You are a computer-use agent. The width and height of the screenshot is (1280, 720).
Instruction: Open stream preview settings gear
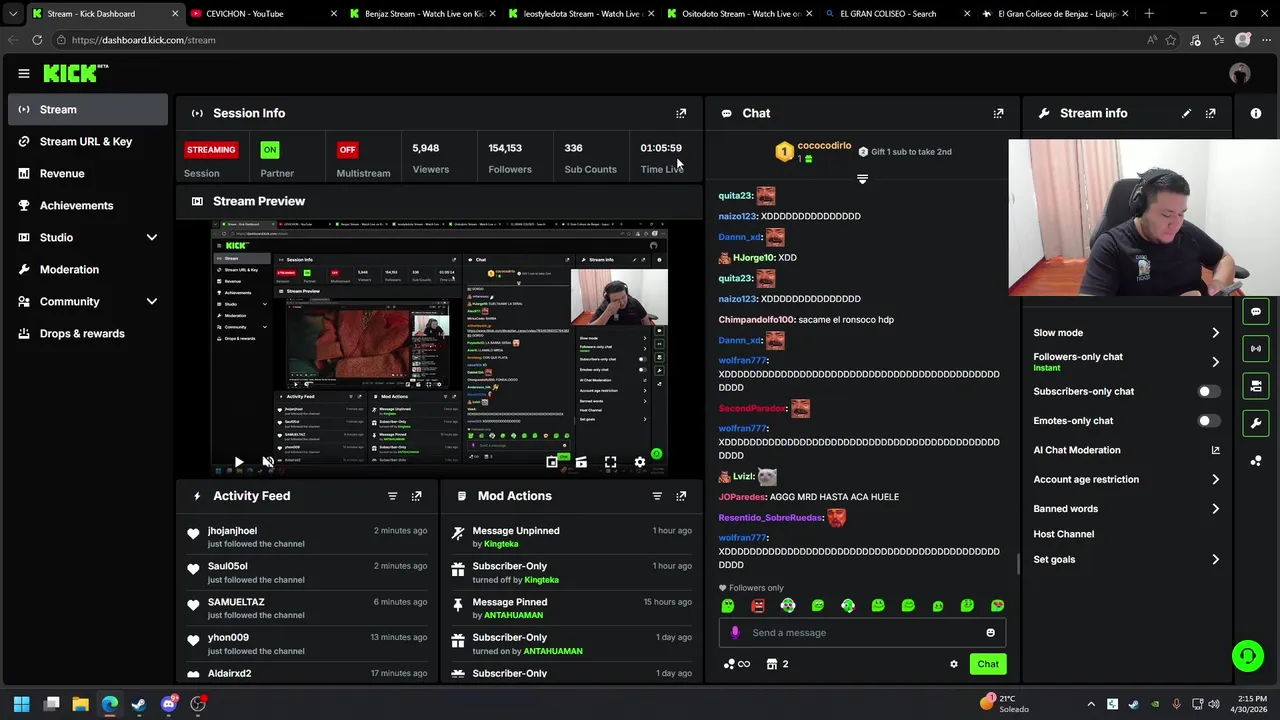(640, 462)
